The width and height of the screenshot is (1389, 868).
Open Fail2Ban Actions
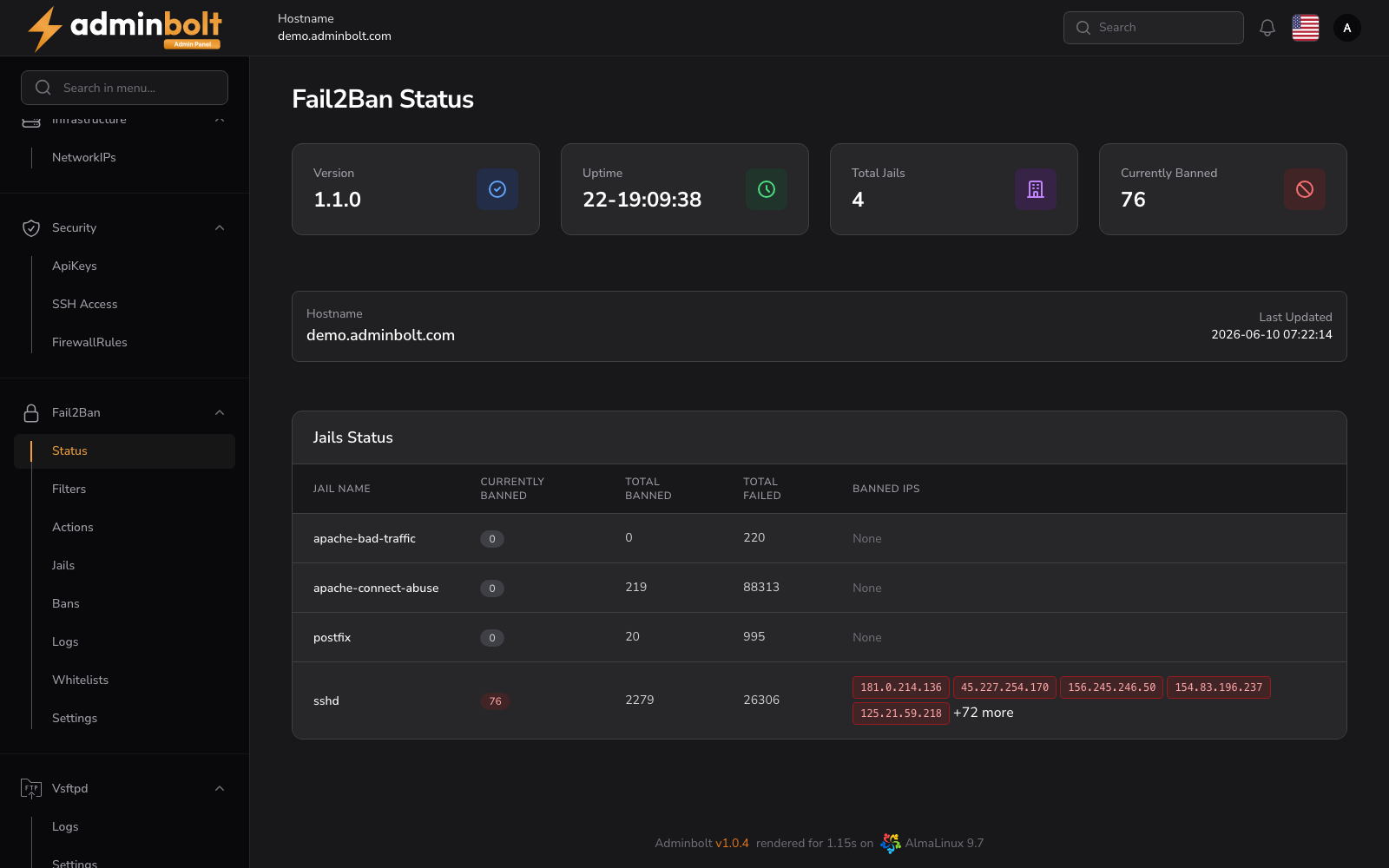(73, 527)
